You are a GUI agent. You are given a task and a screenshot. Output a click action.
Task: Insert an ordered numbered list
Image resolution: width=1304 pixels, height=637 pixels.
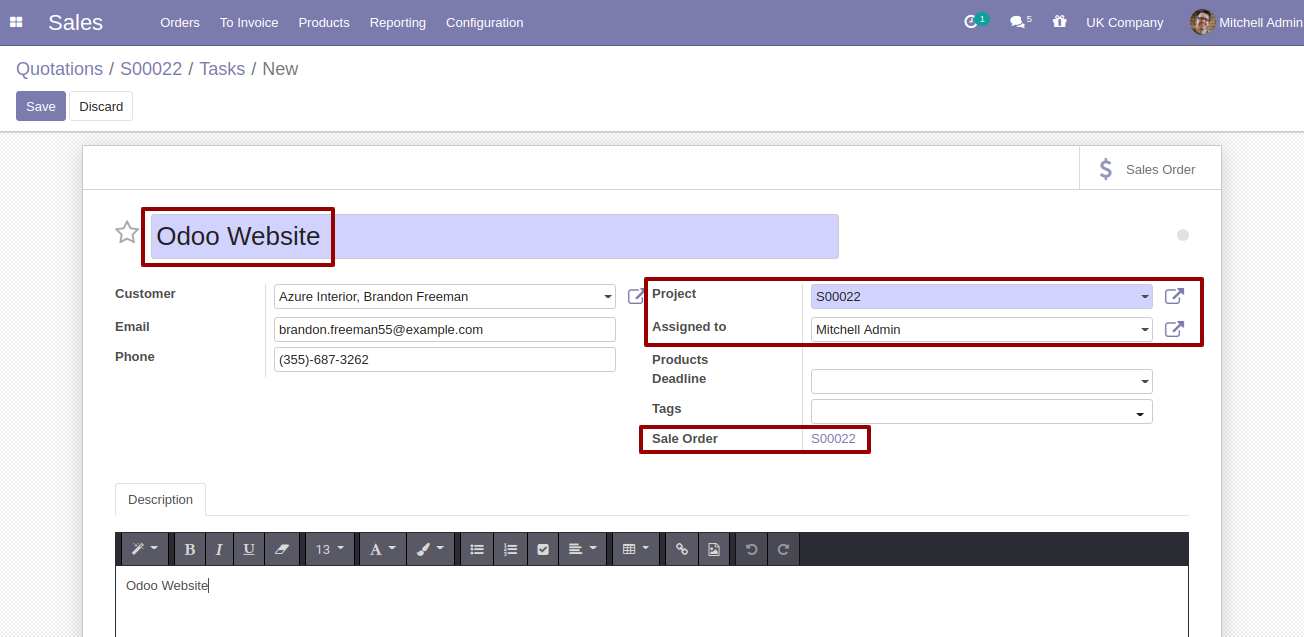point(510,549)
